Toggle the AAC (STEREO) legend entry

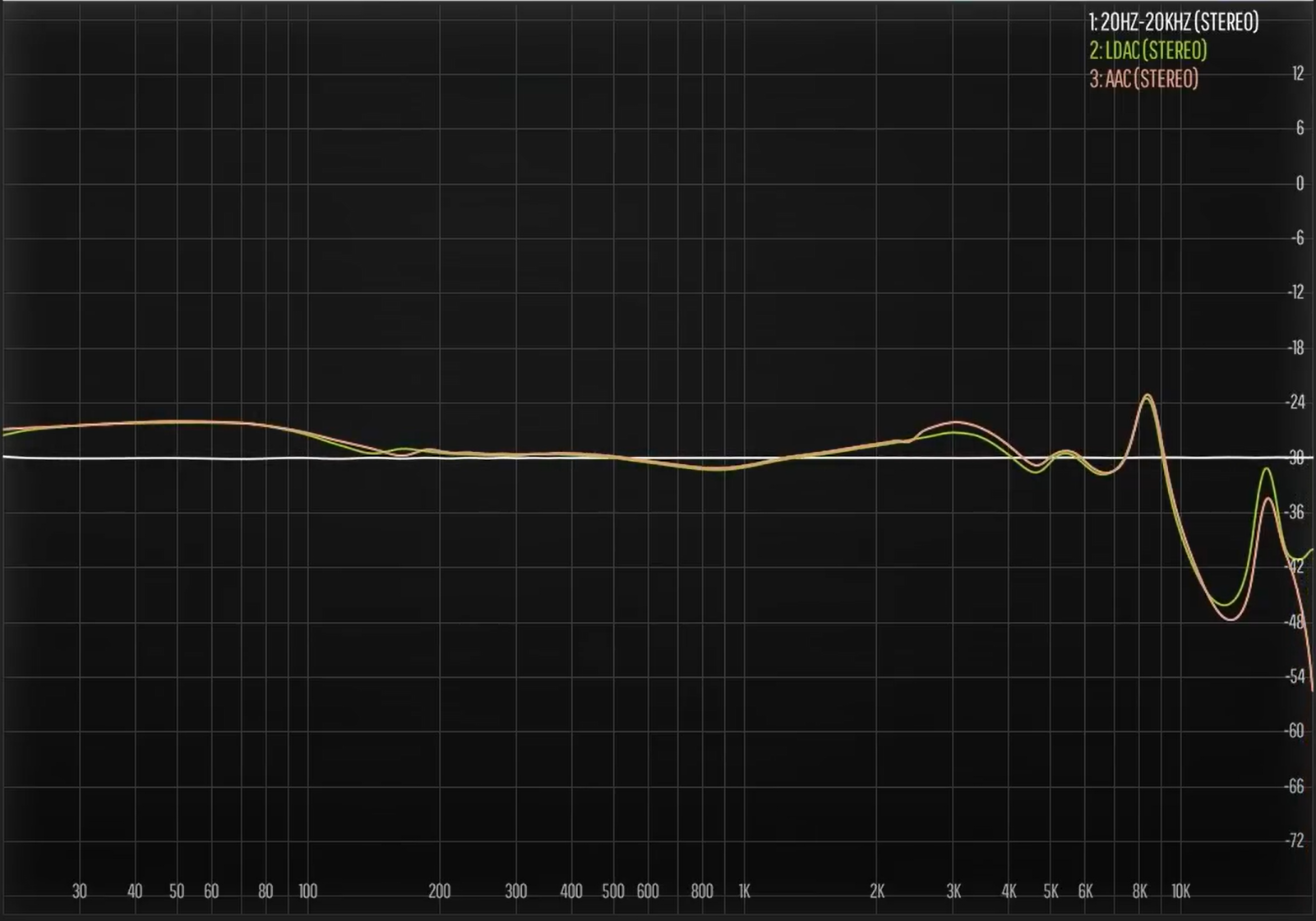pos(1143,79)
